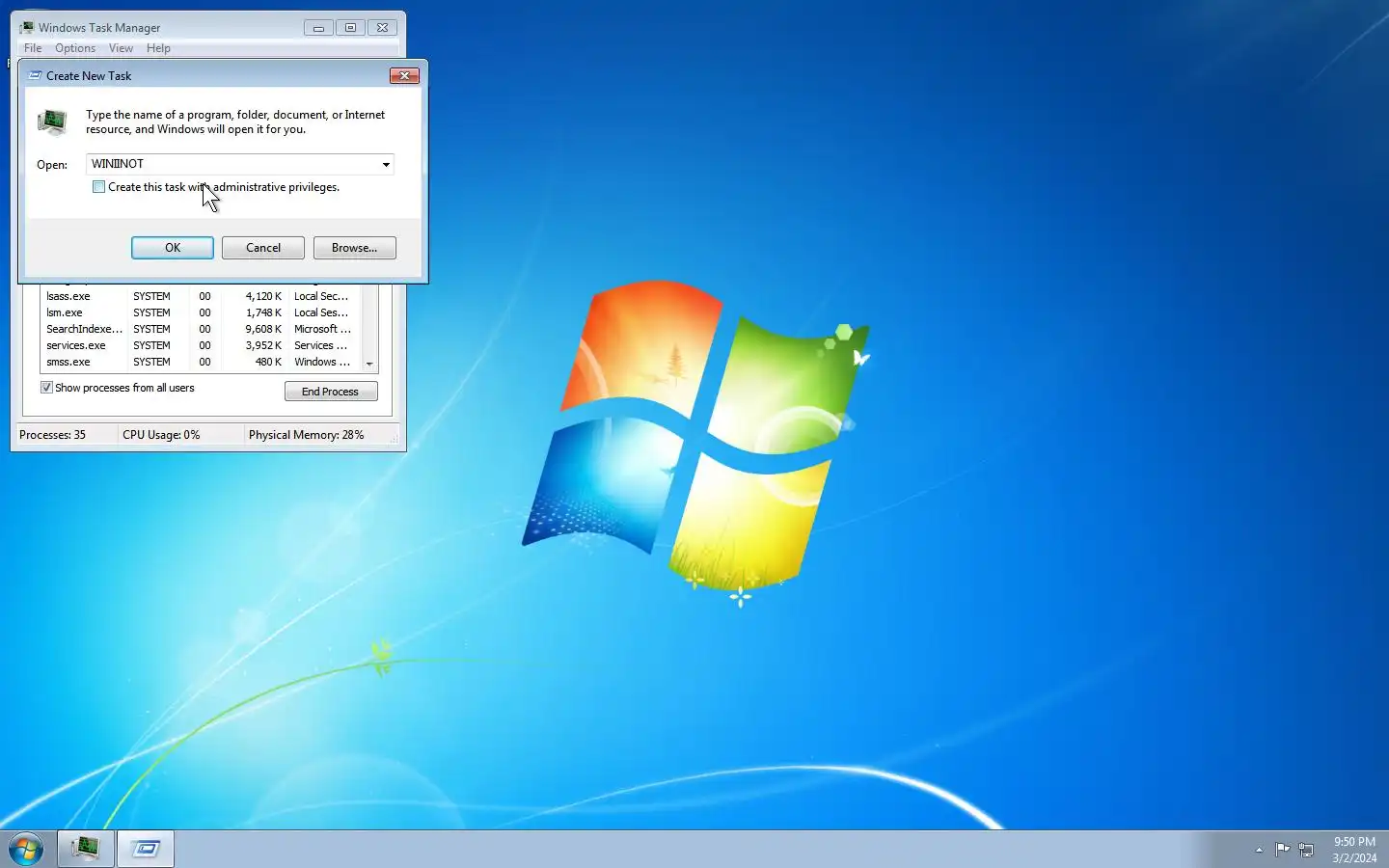This screenshot has width=1389, height=868.
Task: Open the Options menu
Action: pos(75,48)
